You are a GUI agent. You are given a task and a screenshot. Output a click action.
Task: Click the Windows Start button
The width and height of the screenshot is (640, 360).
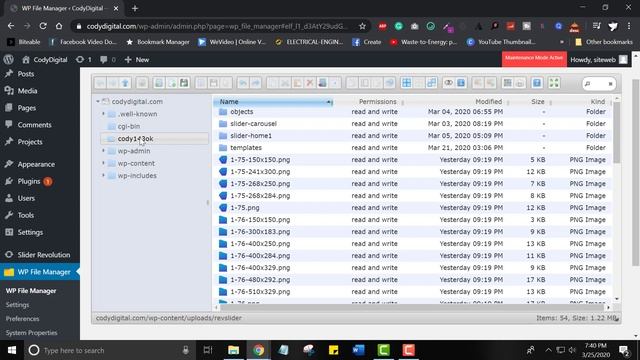click(x=12, y=350)
